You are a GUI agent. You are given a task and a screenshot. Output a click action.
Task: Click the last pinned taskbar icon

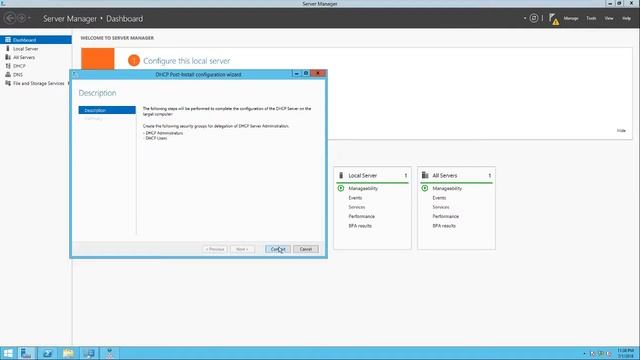tap(109, 353)
